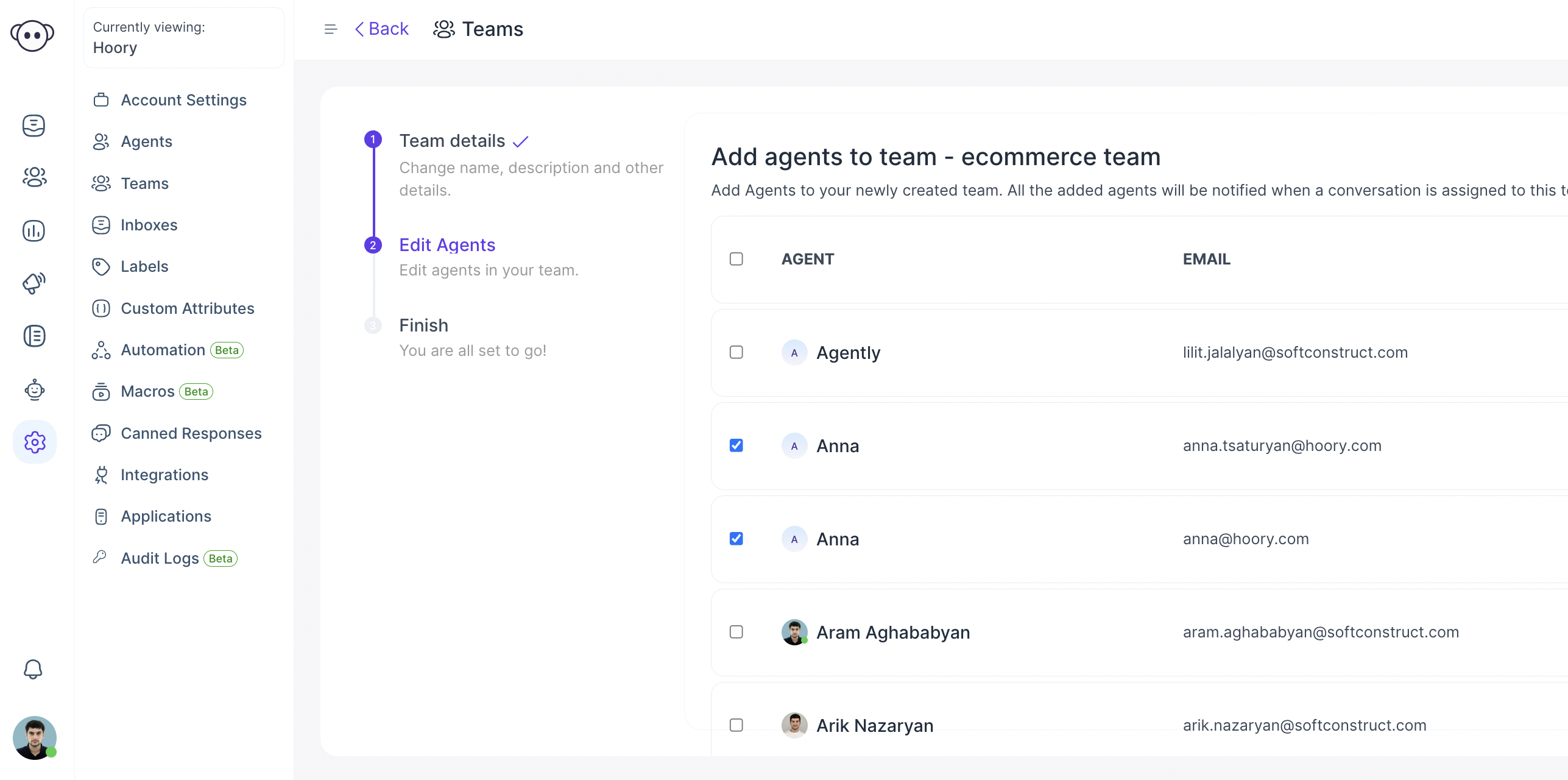This screenshot has width=1568, height=780.
Task: Open the Agents section in sidebar
Action: click(146, 141)
